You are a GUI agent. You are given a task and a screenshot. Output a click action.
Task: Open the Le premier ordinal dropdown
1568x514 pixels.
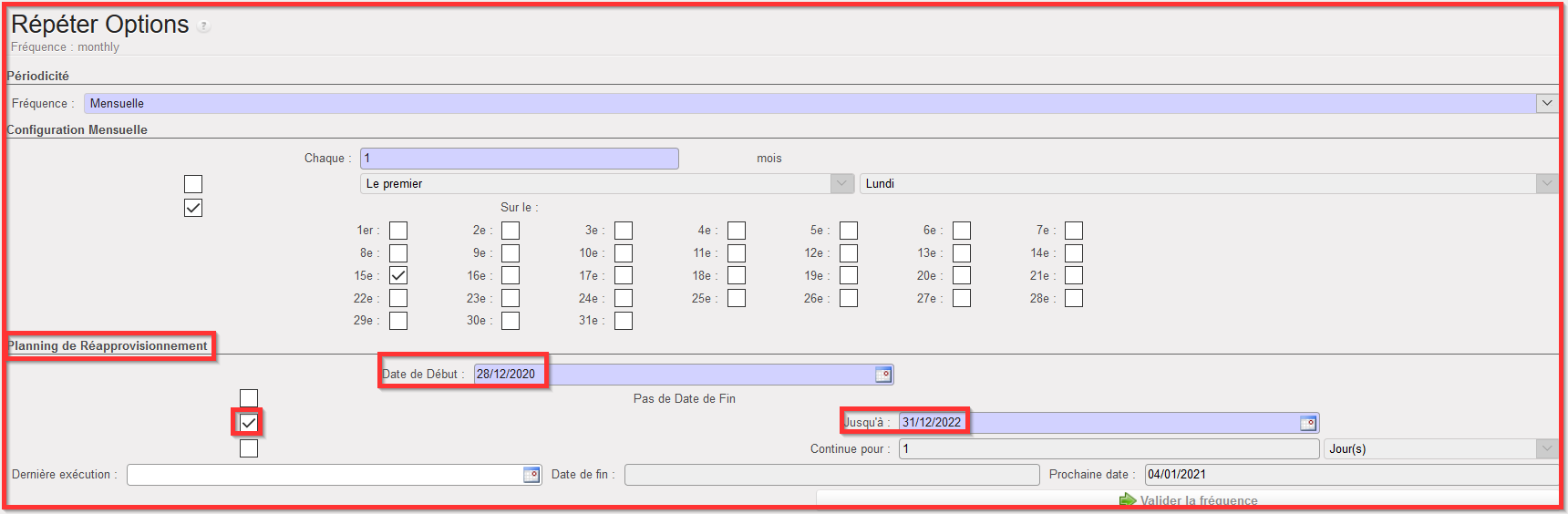pos(841,184)
